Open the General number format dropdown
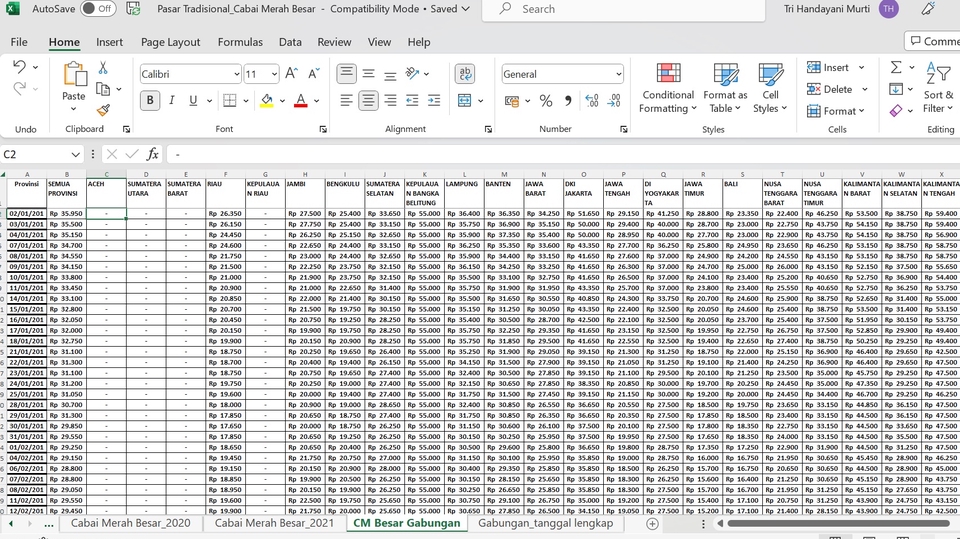The width and height of the screenshot is (960, 539). 618,74
